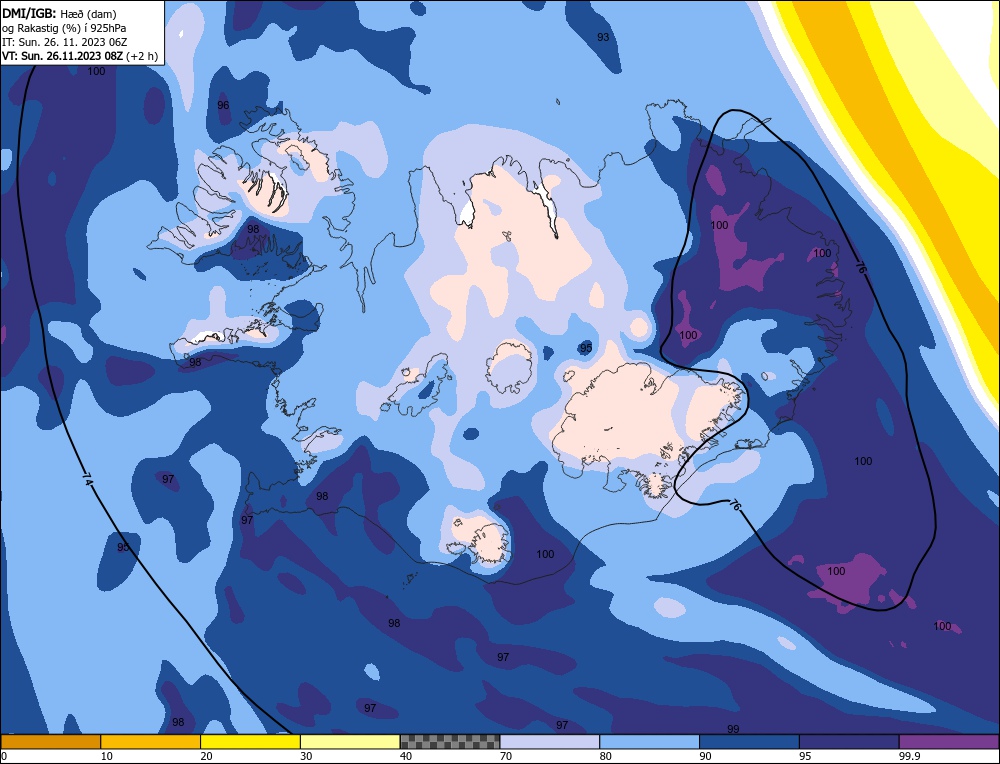Choose the 90–95 dark blue legend swatch
The height and width of the screenshot is (764, 1000).
click(x=749, y=742)
